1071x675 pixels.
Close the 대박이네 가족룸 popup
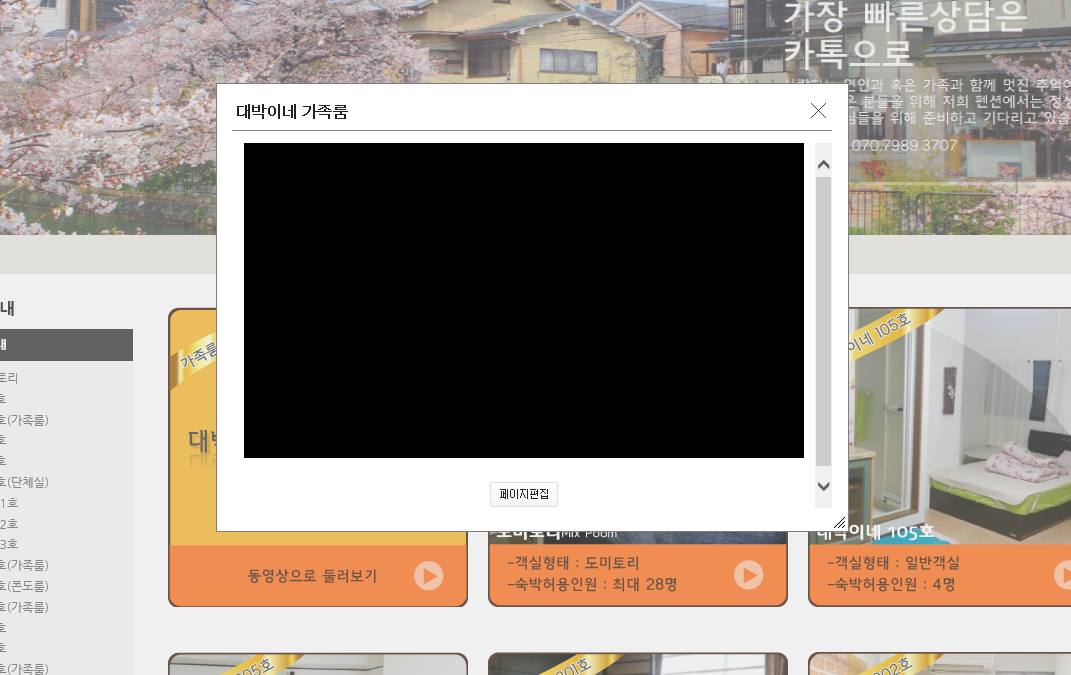818,111
